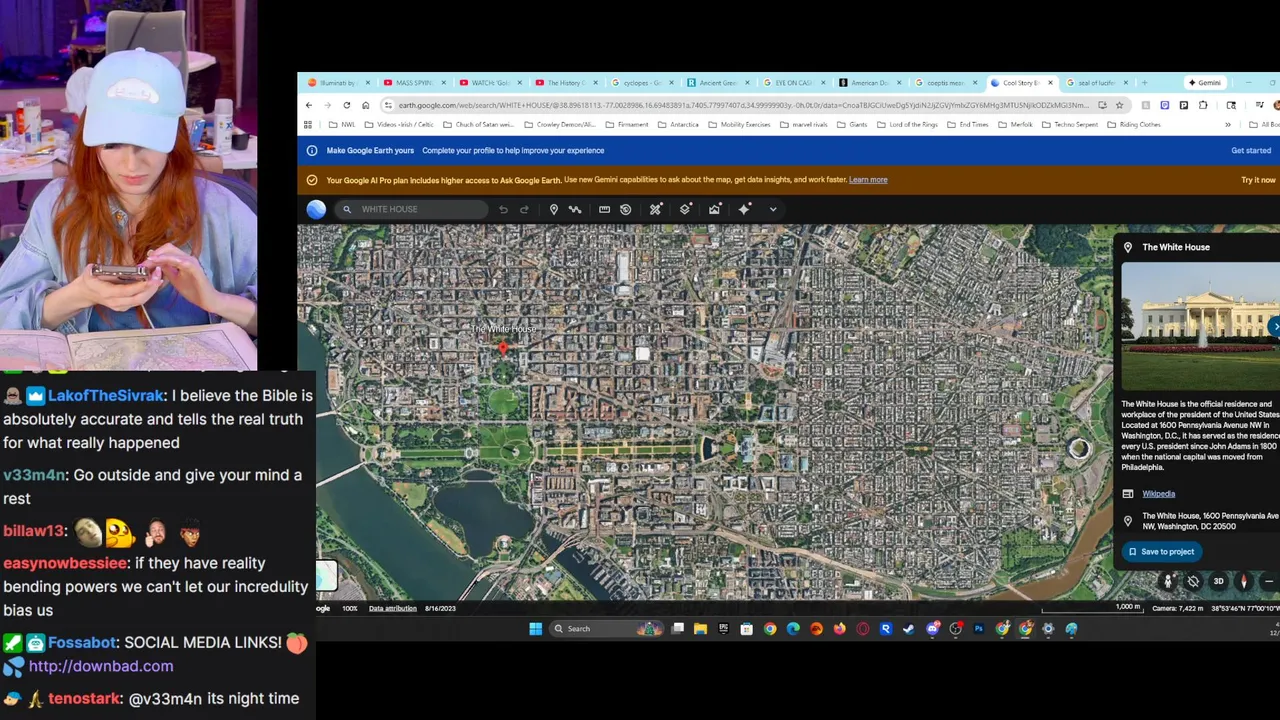The image size is (1280, 720).
Task: Click the red White House map pin
Action: 503,348
